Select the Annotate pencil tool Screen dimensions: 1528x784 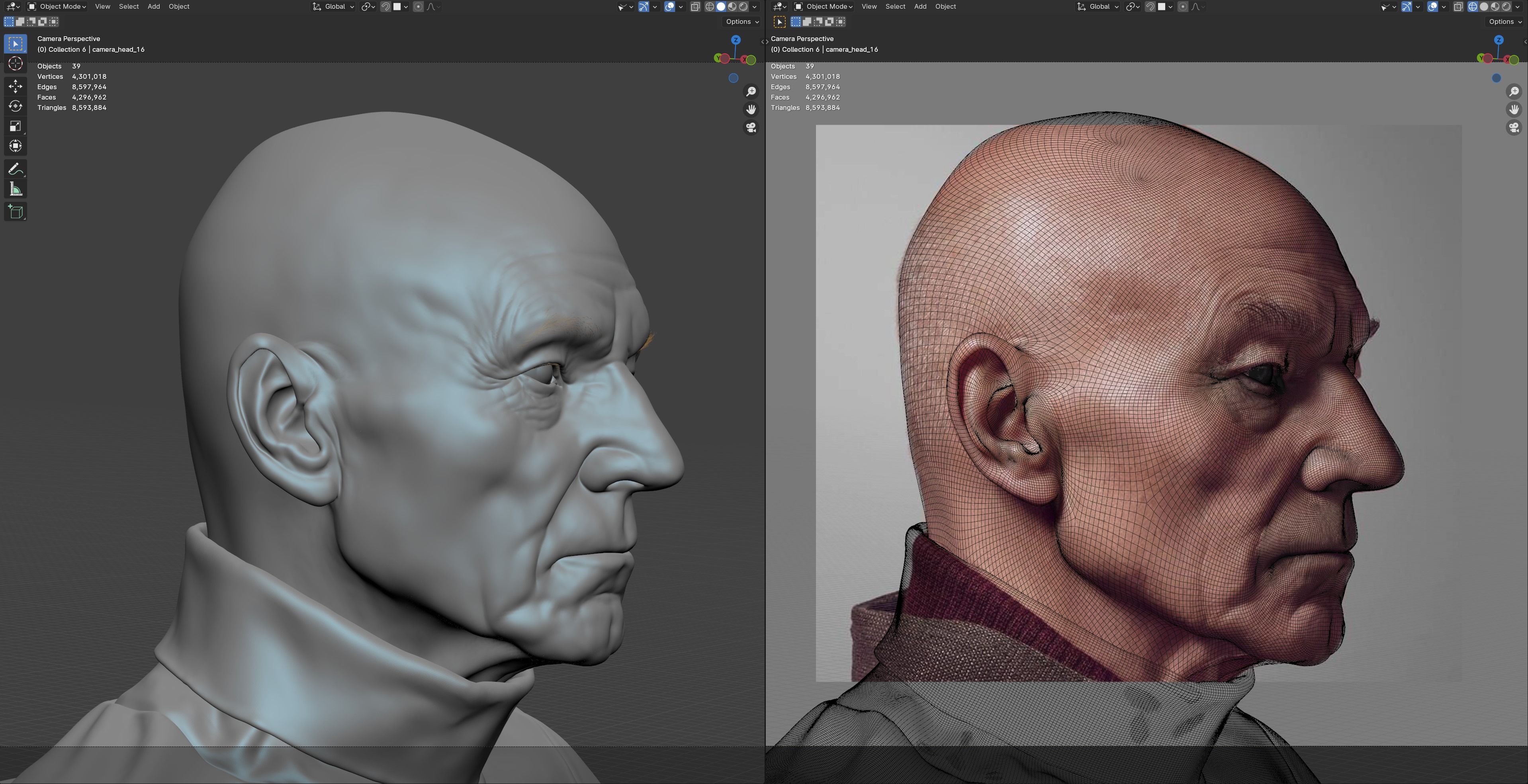16,170
